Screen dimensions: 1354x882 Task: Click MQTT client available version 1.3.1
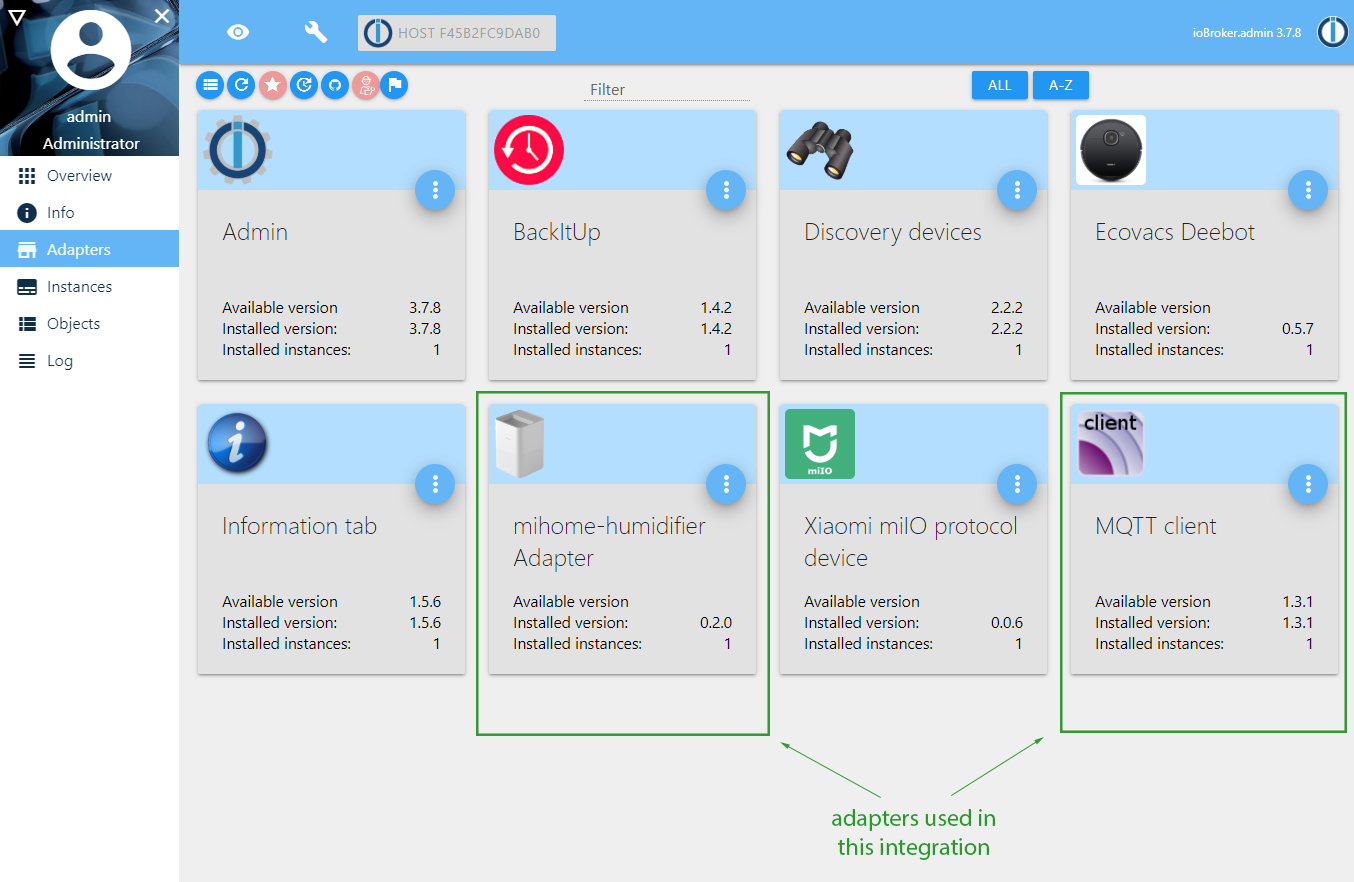pyautogui.click(x=1297, y=602)
